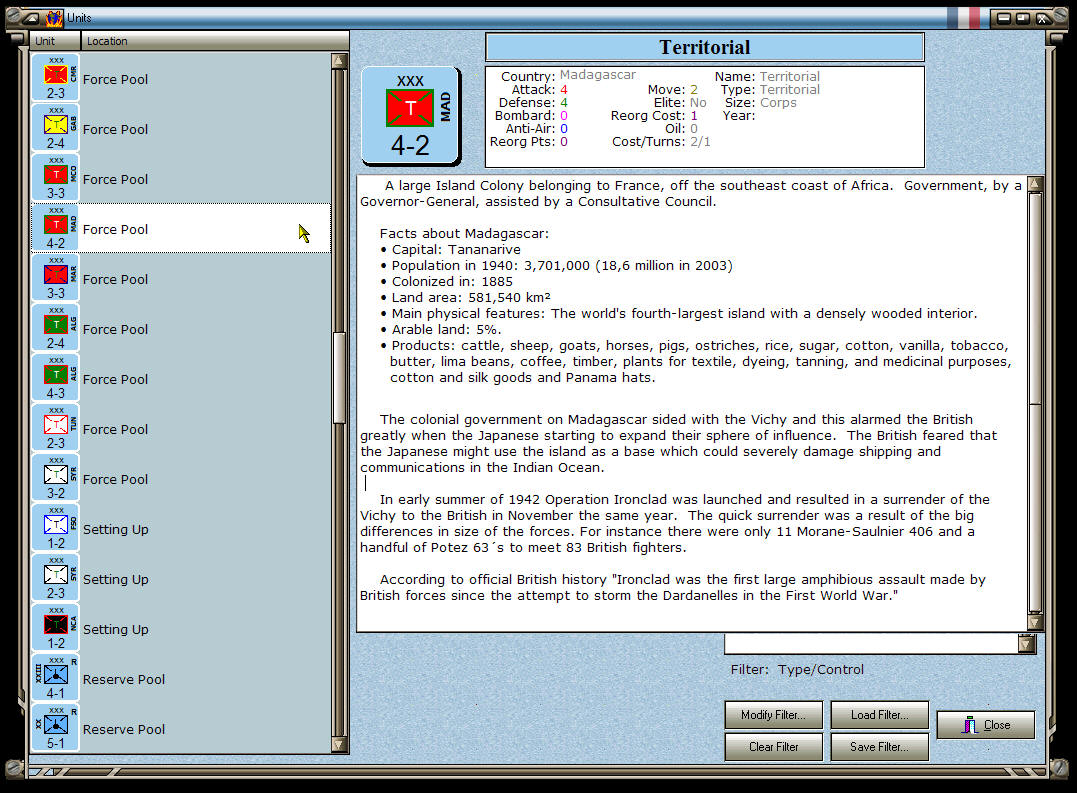Click the MAR 3-3 blue counter in sidebar
Image resolution: width=1077 pixels, height=793 pixels.
coord(55,279)
